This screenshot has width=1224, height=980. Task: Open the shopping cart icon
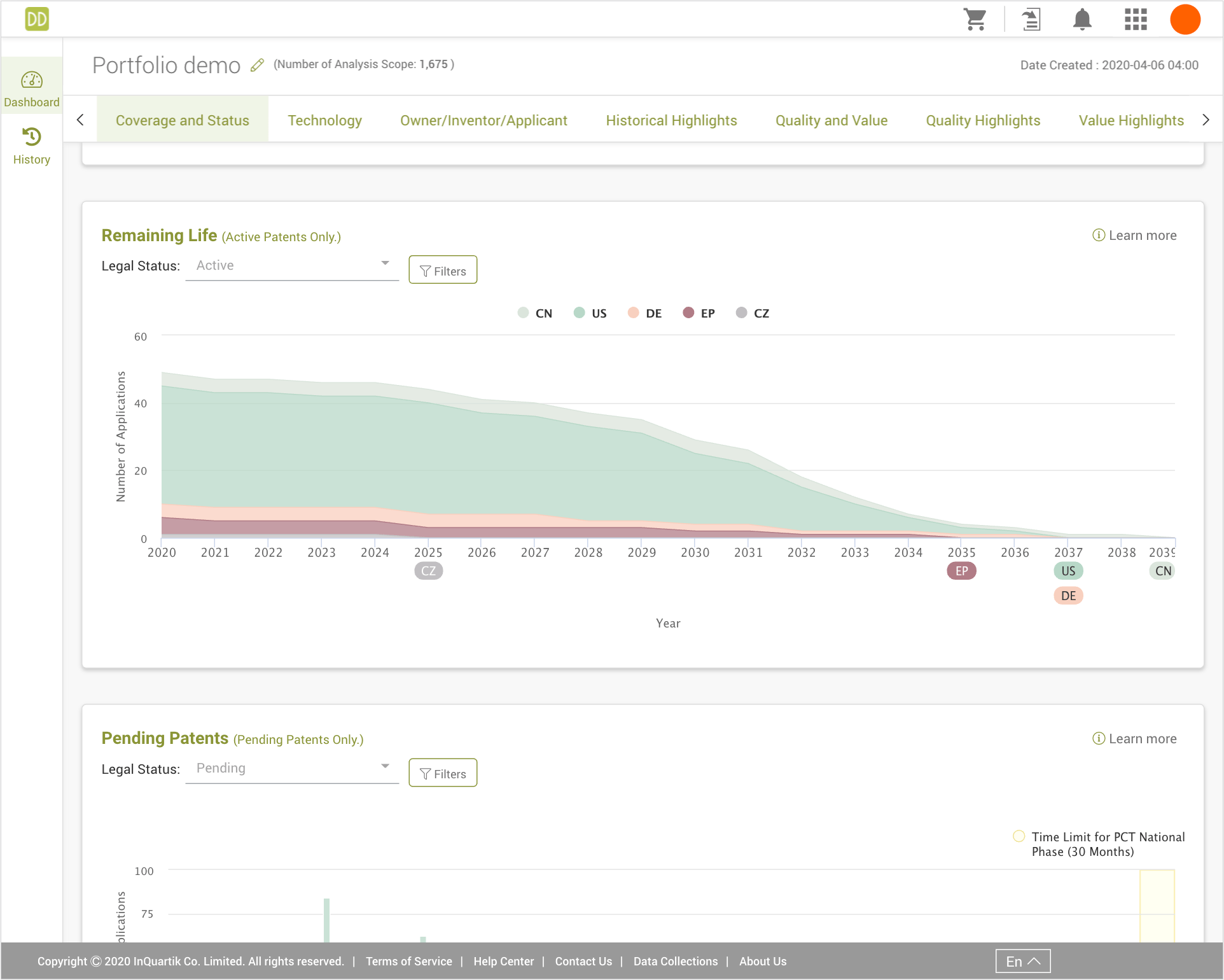[975, 20]
